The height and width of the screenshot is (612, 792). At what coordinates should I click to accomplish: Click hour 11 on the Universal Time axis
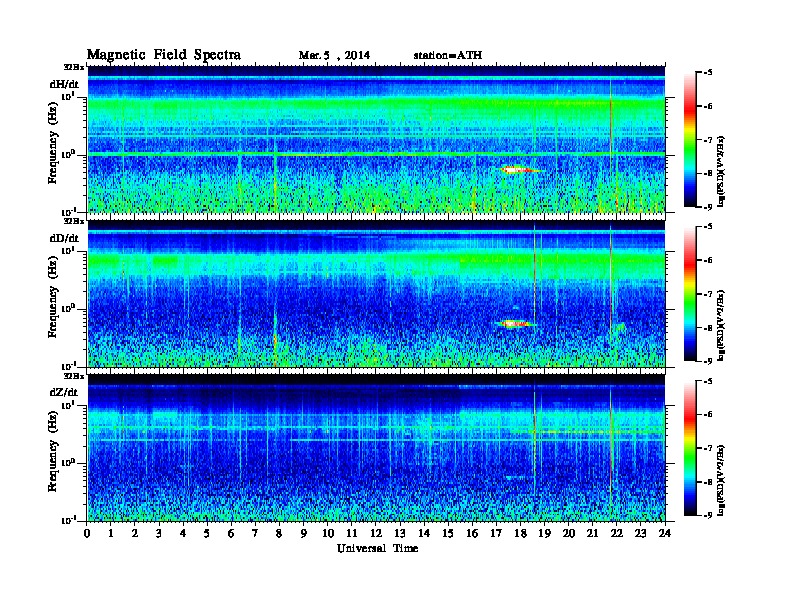click(x=352, y=533)
